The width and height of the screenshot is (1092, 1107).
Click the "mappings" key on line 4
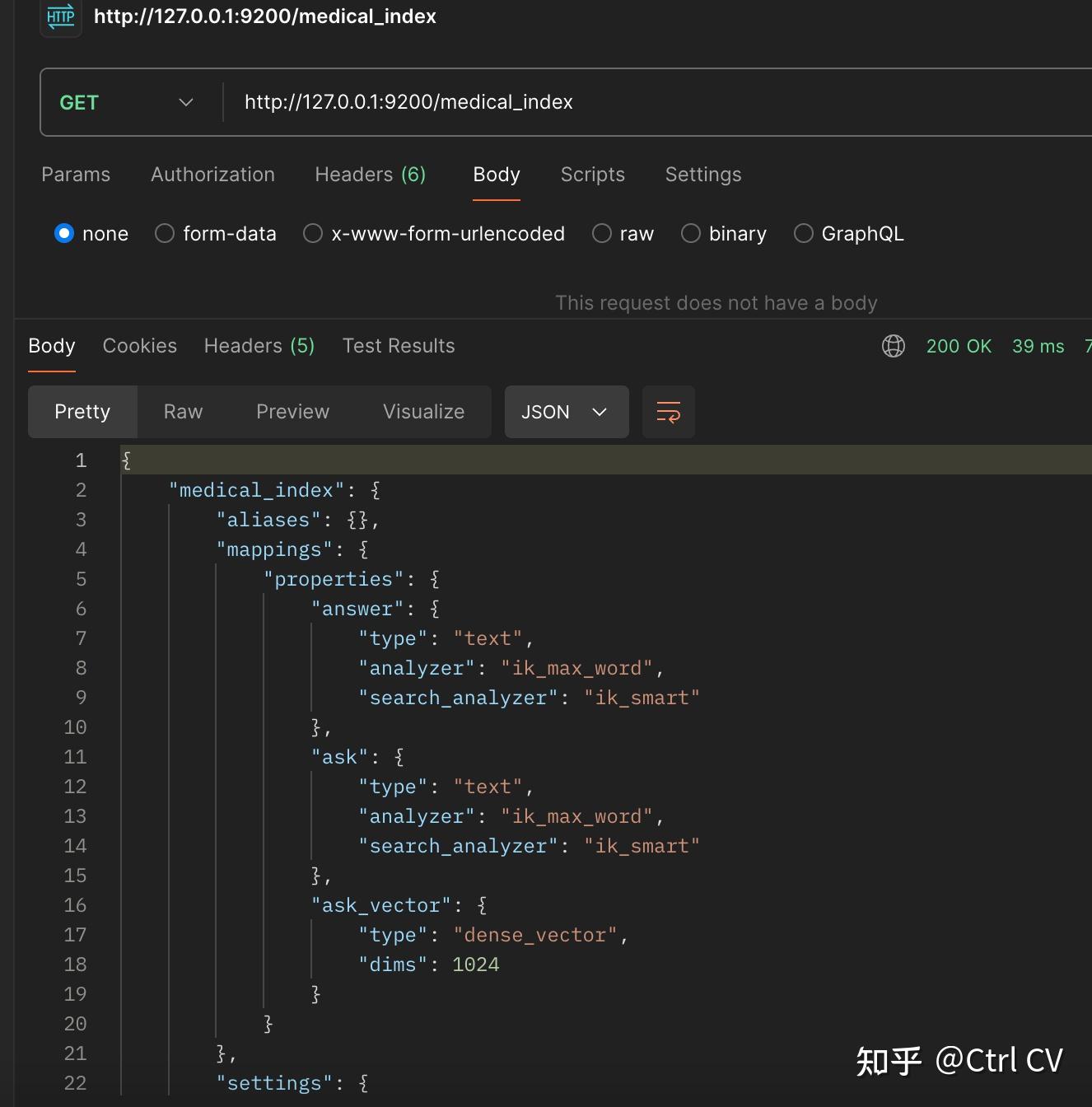point(274,549)
